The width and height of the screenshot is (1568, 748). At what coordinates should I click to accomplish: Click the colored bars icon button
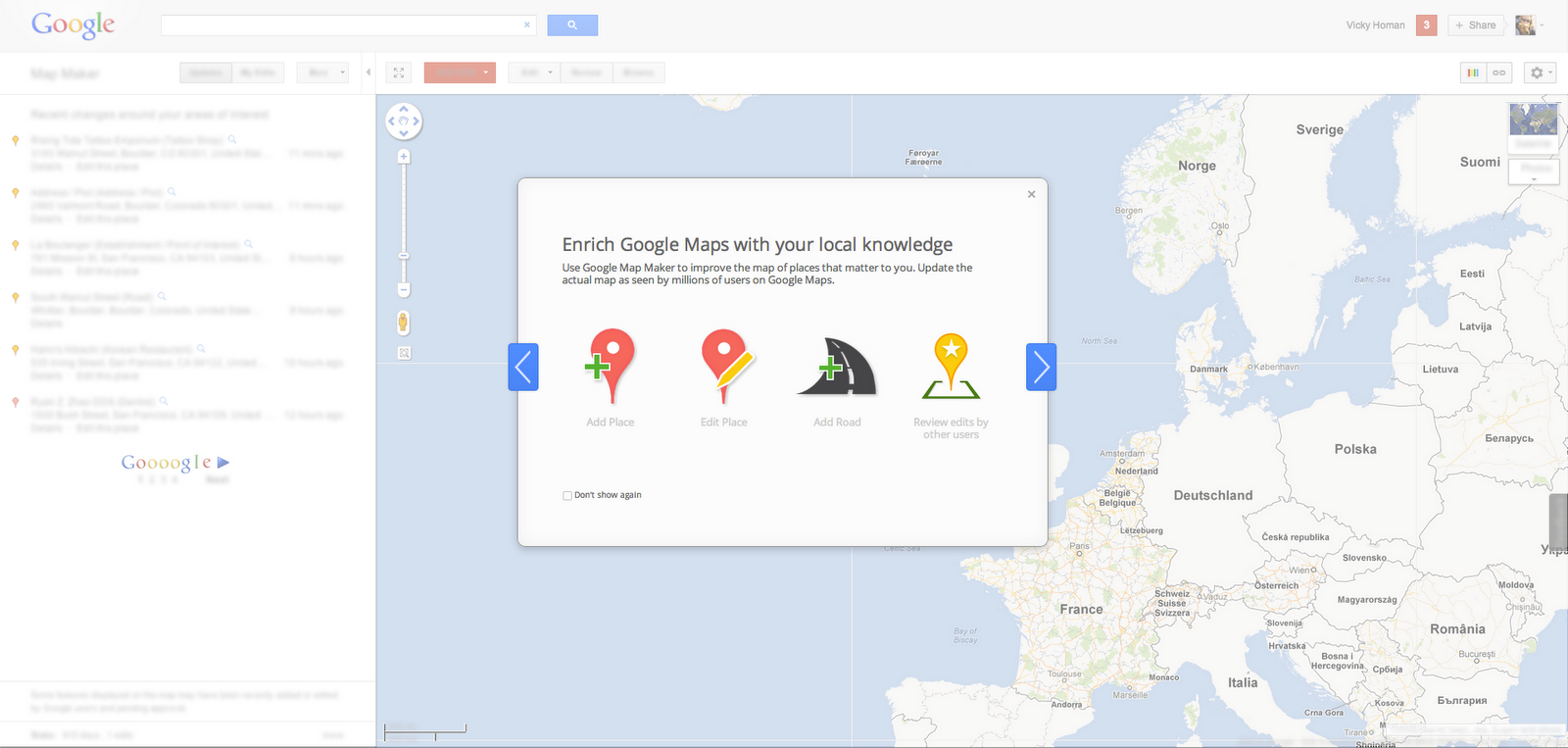coord(1473,73)
